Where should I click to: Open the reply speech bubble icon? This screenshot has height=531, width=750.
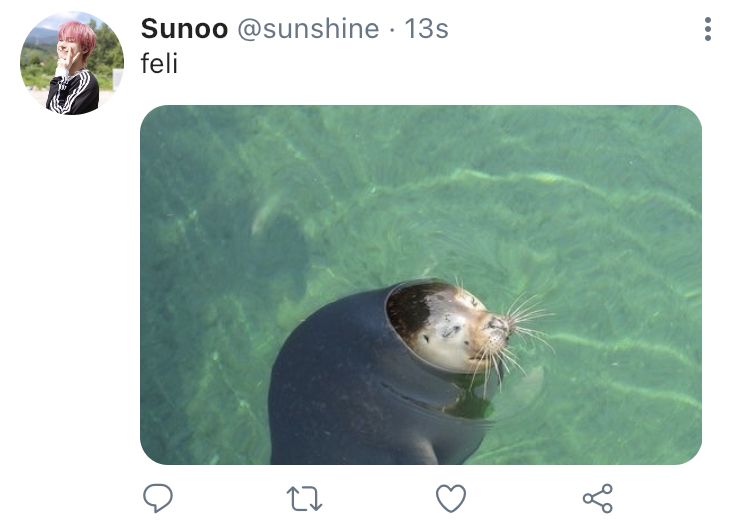pyautogui.click(x=158, y=498)
